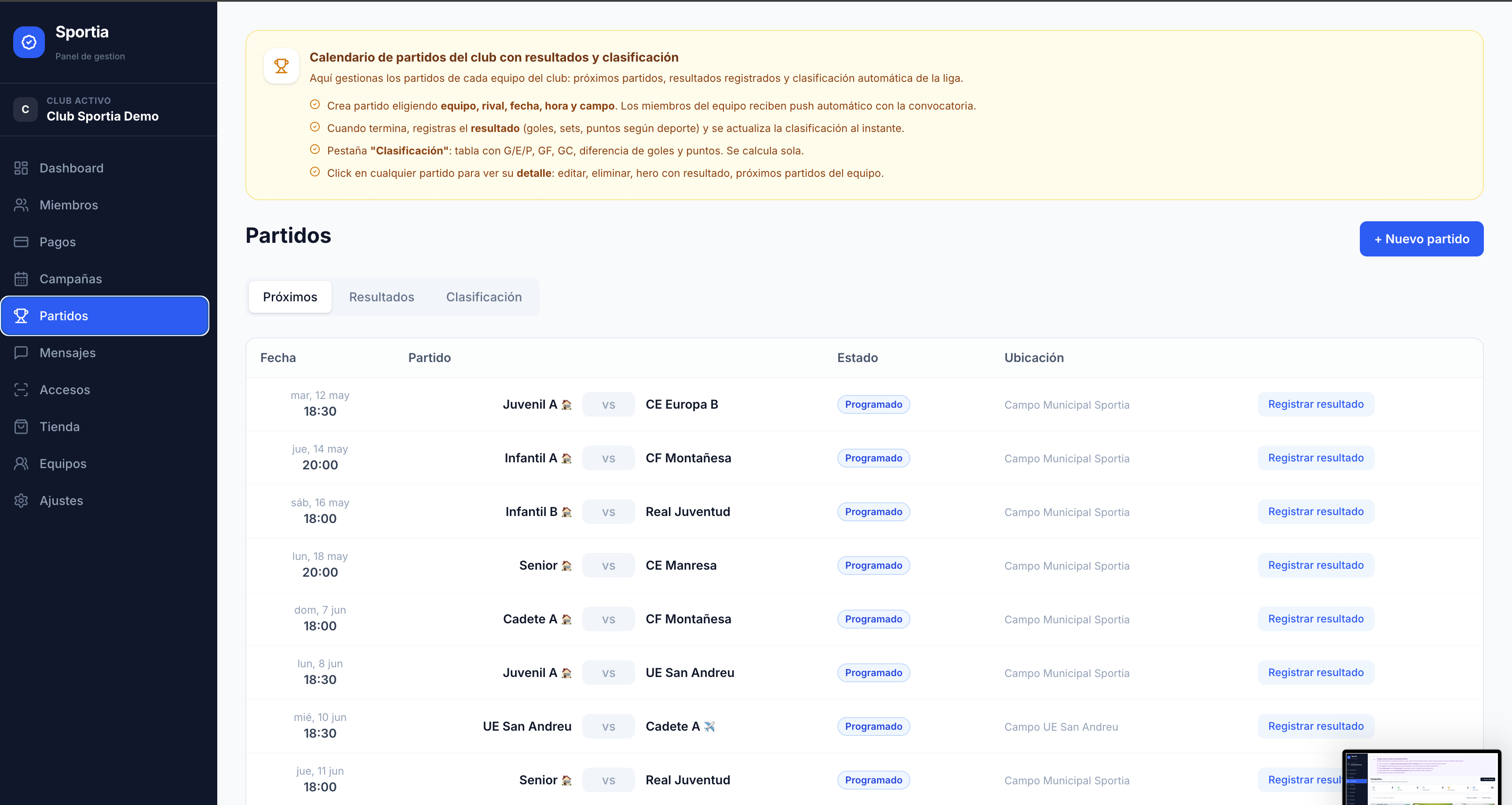This screenshot has height=805, width=1512.
Task: Click the Club Sportia Demo name
Action: coord(103,116)
